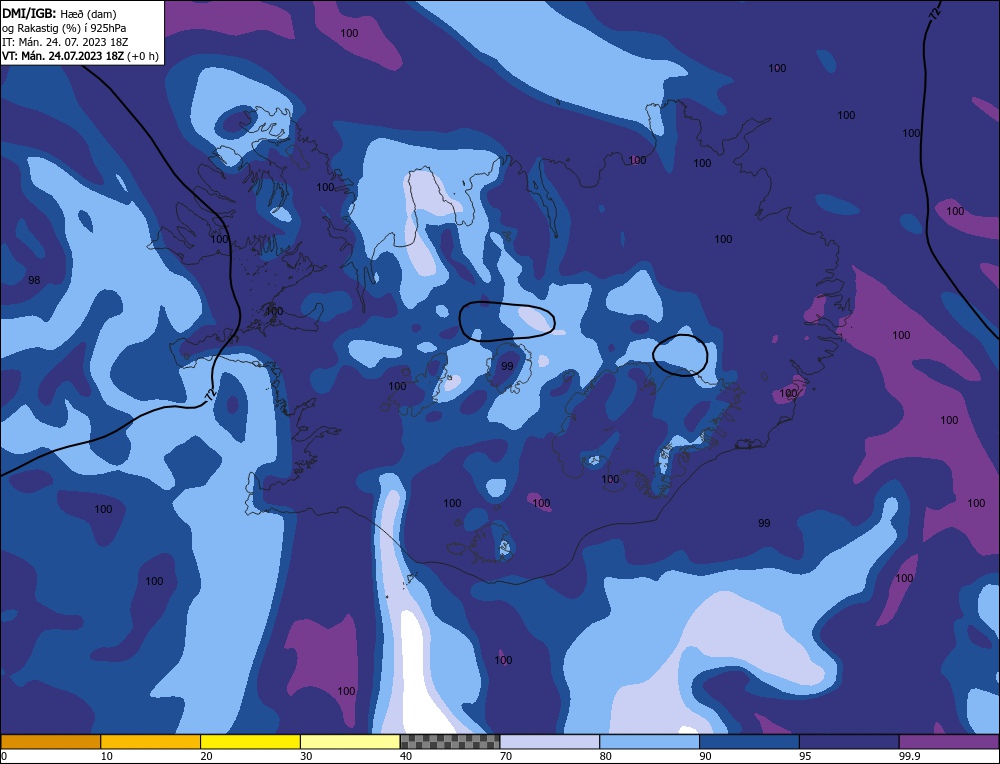Click the bold 'VT: Mán. 24.07.2023 18Z' line
The image size is (1000, 764).
tap(63, 55)
